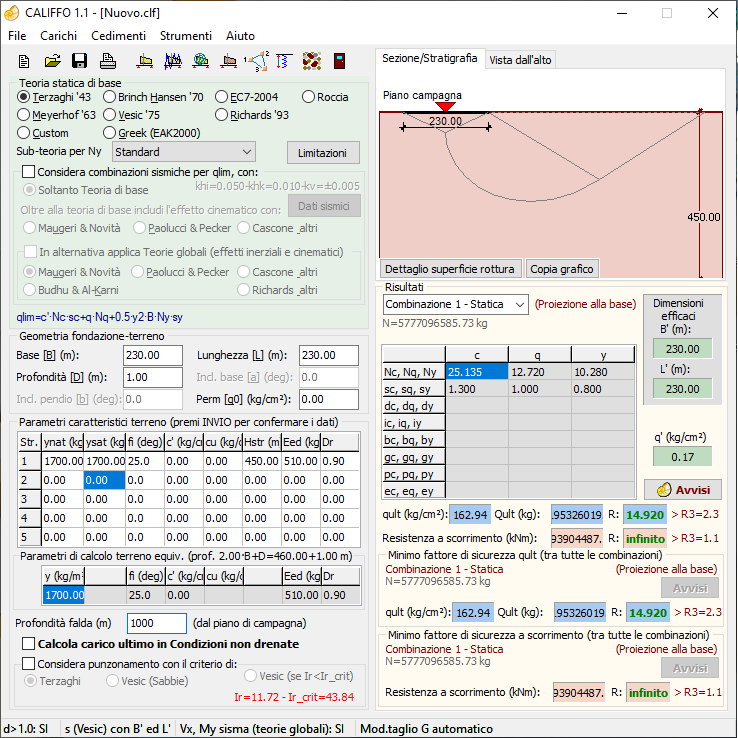Click the highlighted y 1700.00 equivalent soil cell
The width and height of the screenshot is (738, 738).
tap(64, 595)
